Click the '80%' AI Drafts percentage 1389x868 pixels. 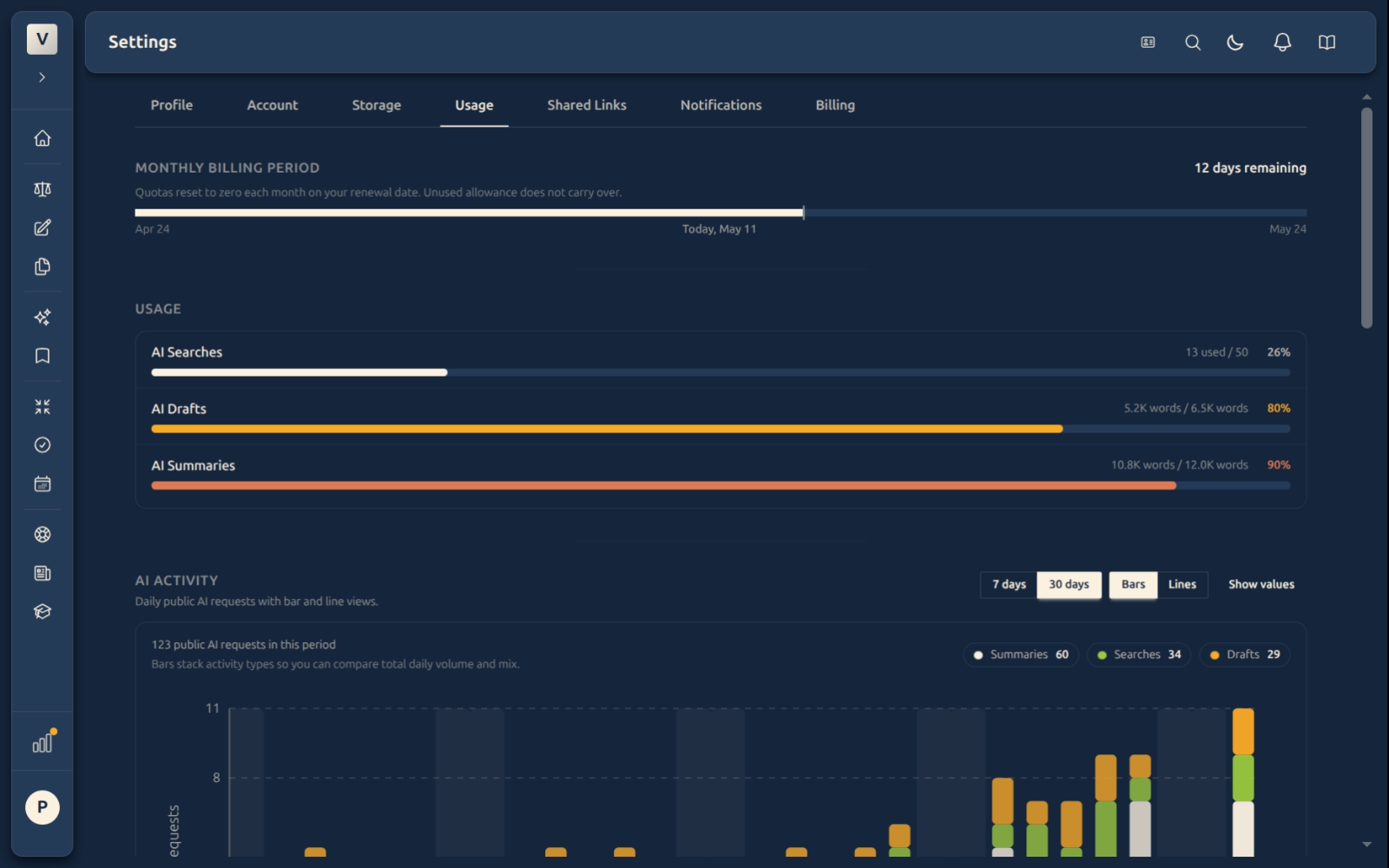[x=1279, y=408]
